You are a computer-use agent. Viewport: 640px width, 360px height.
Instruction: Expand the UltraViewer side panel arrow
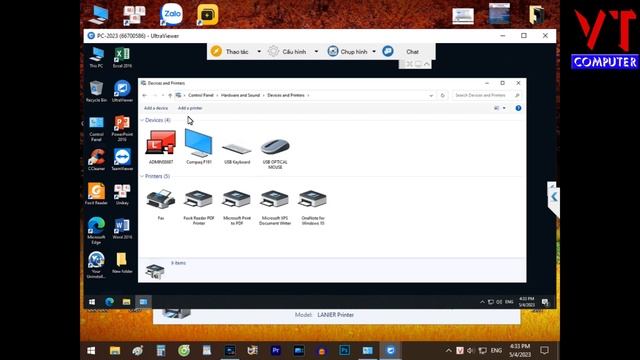pos(554,197)
